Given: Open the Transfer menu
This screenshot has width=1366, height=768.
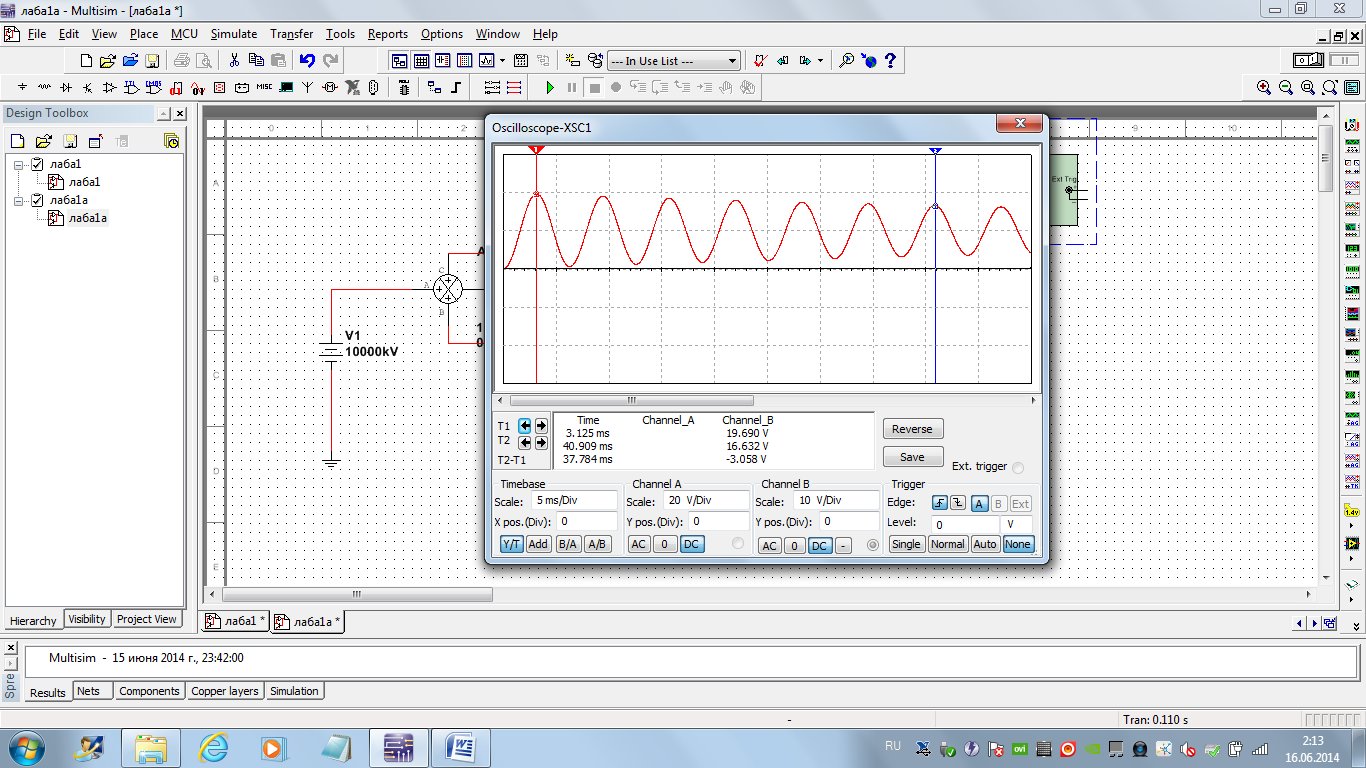Looking at the screenshot, I should 291,34.
